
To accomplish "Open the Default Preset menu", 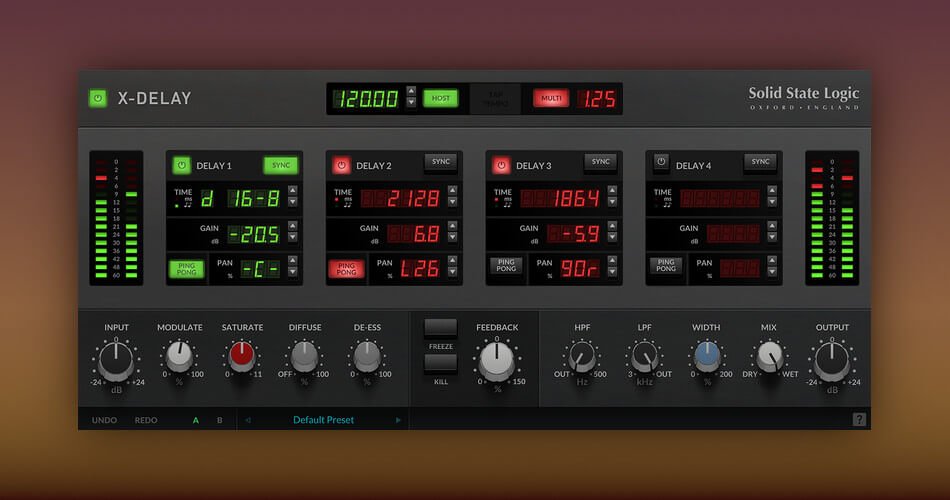I will point(323,420).
